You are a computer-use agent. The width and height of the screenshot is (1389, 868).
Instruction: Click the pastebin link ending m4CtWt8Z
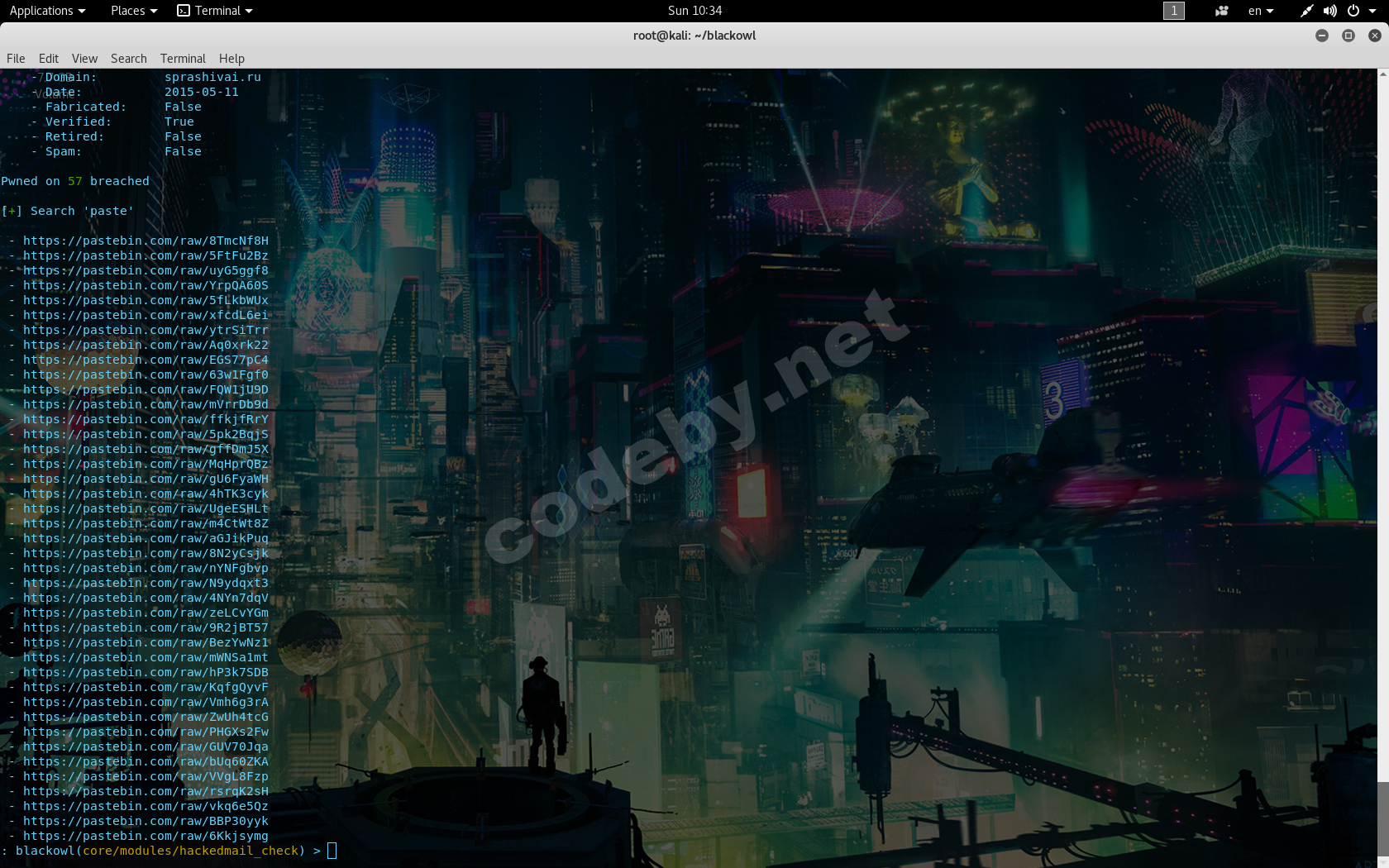click(x=146, y=523)
